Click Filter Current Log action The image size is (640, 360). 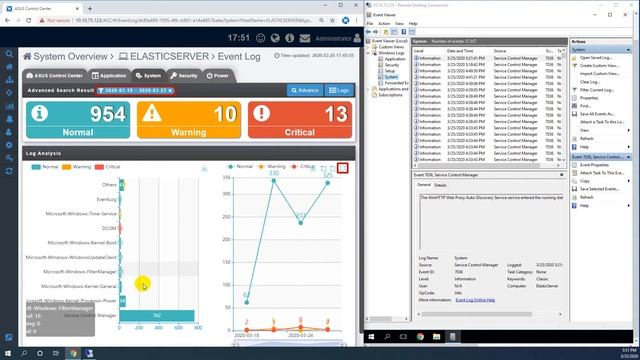point(597,90)
